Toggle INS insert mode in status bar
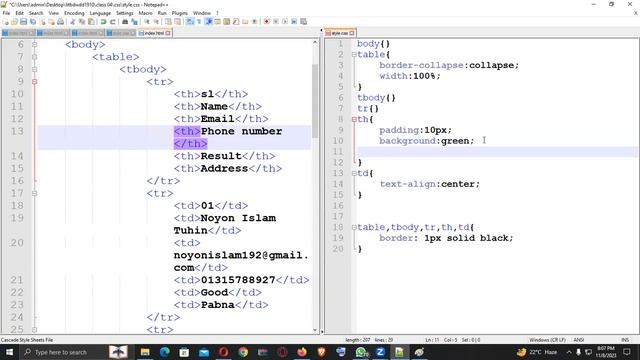This screenshot has width=640, height=360. tap(625, 340)
